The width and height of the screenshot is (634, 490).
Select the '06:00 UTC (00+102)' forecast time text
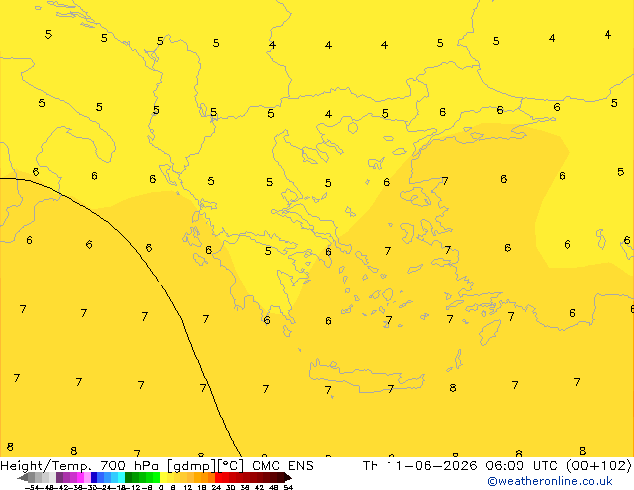(x=558, y=465)
